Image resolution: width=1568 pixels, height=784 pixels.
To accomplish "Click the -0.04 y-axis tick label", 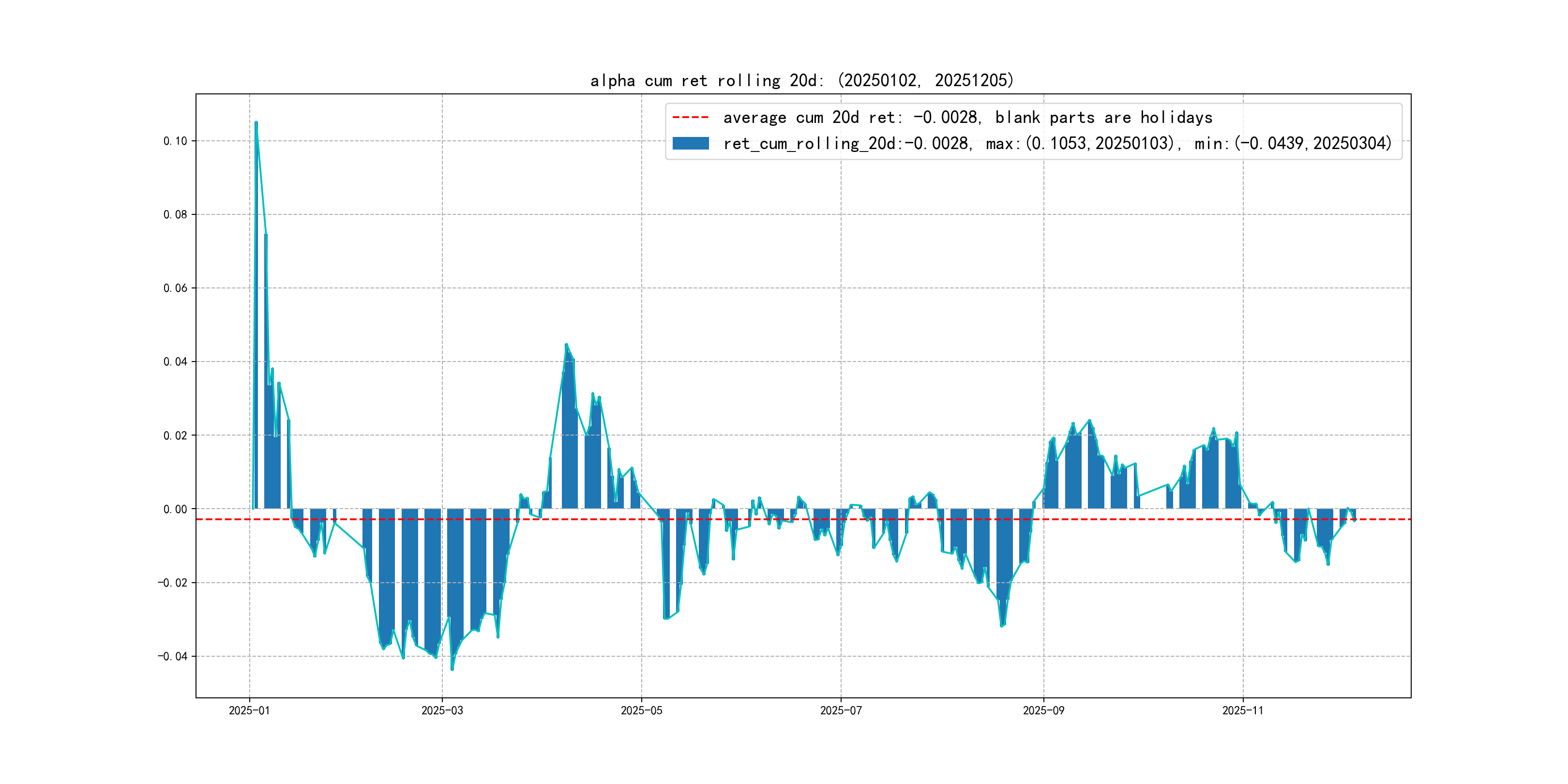I will click(172, 656).
